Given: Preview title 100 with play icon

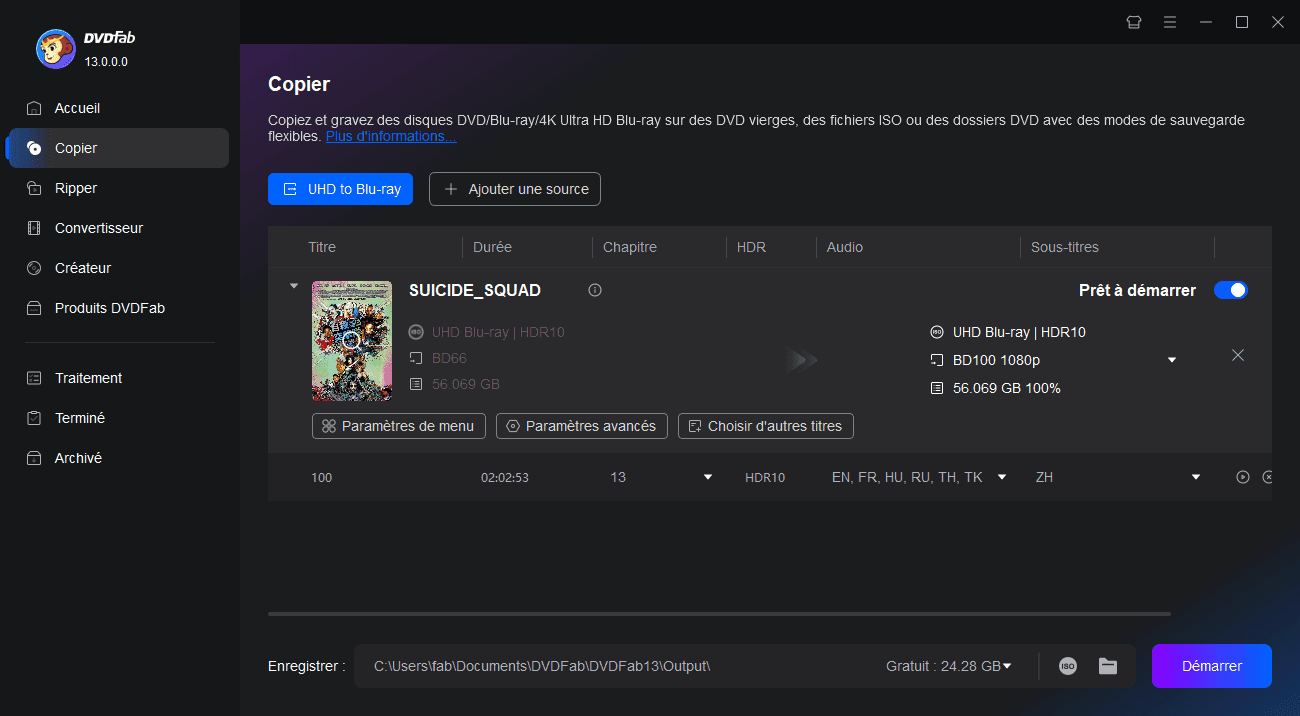Looking at the screenshot, I should (1243, 477).
